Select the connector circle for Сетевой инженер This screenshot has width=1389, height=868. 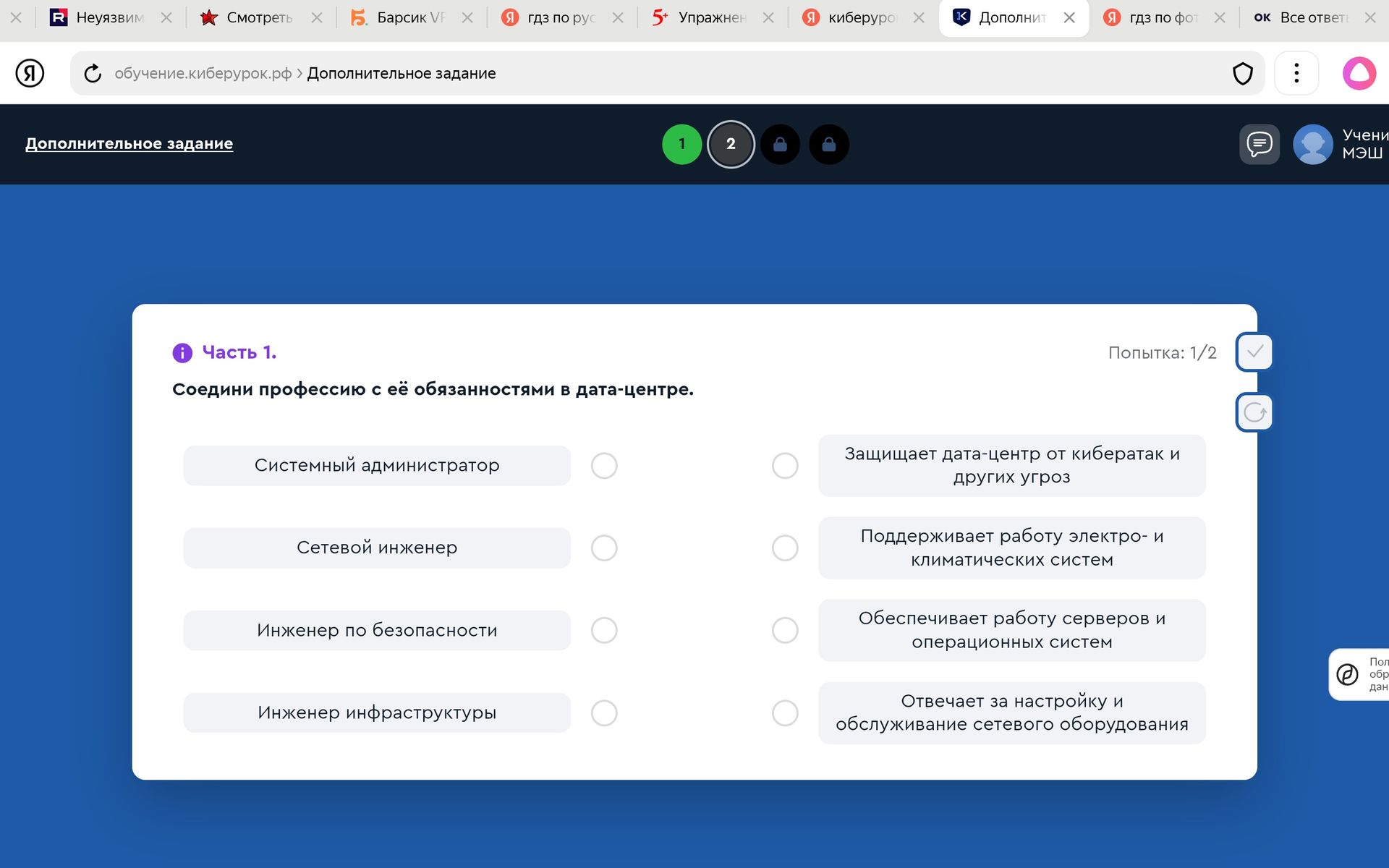point(604,548)
